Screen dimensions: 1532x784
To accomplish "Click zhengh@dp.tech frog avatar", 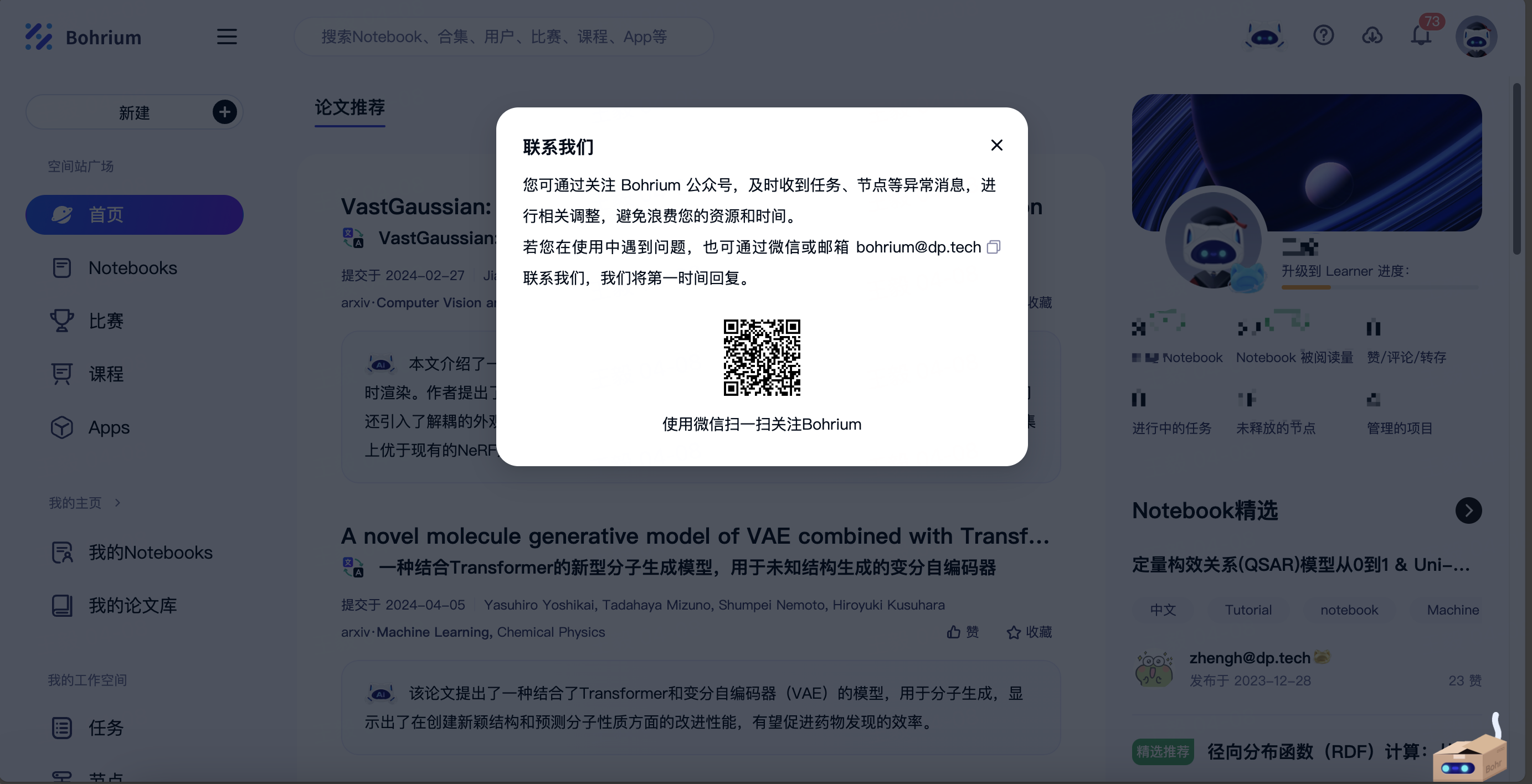I will [1154, 669].
